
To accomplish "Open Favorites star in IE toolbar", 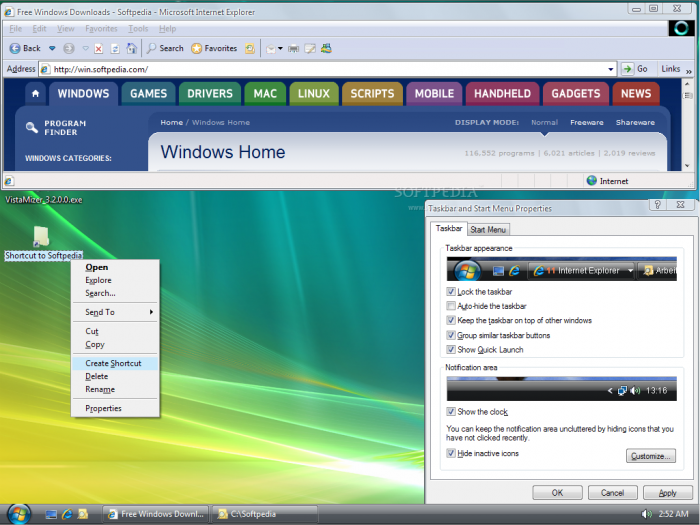I will [x=214, y=48].
